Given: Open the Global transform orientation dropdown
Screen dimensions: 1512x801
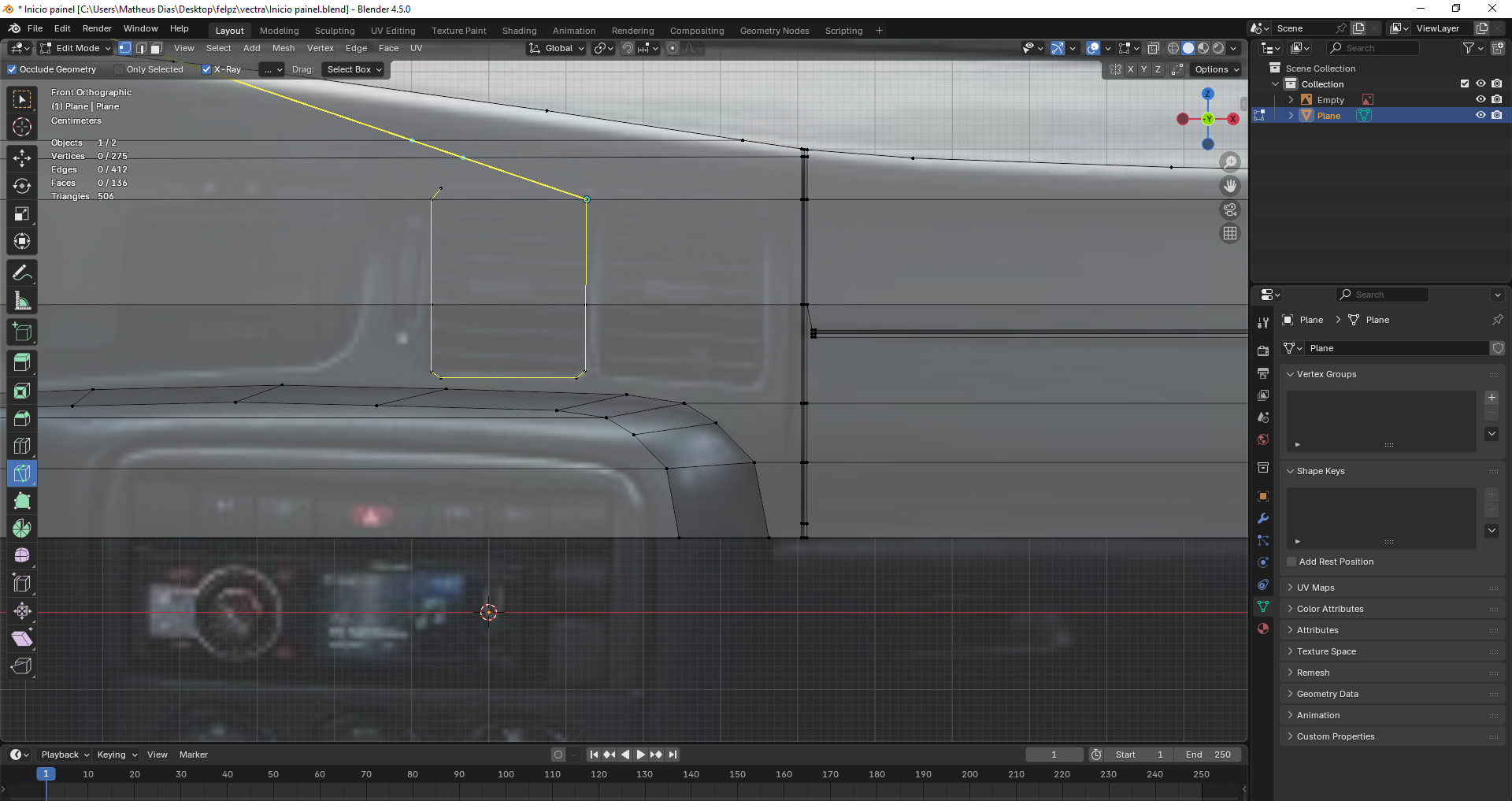Looking at the screenshot, I should [x=558, y=48].
